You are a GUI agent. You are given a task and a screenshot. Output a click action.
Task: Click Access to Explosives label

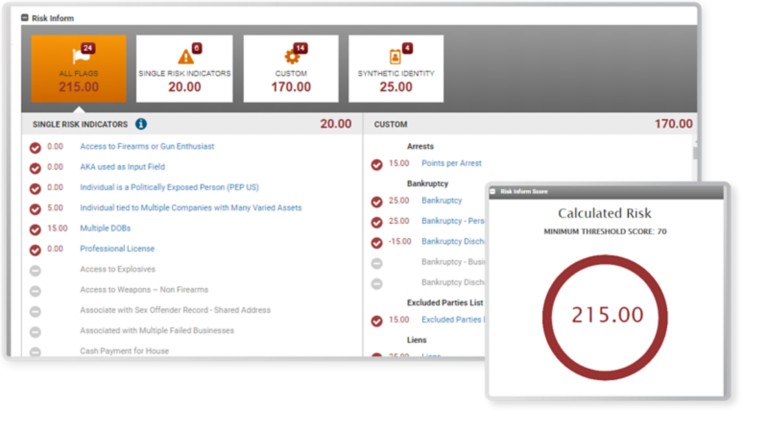[118, 269]
